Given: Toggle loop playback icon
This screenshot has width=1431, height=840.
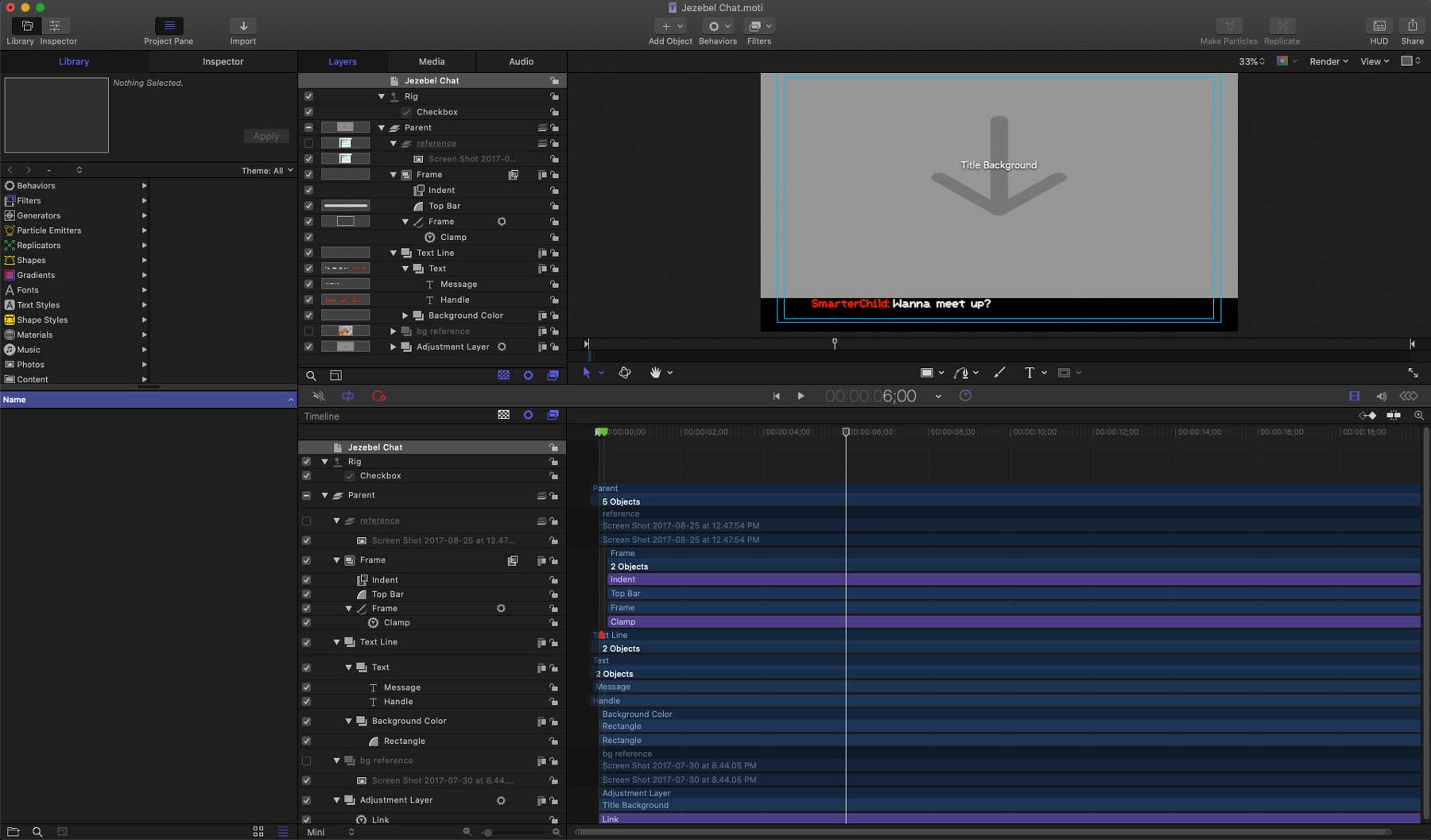Looking at the screenshot, I should pos(347,396).
